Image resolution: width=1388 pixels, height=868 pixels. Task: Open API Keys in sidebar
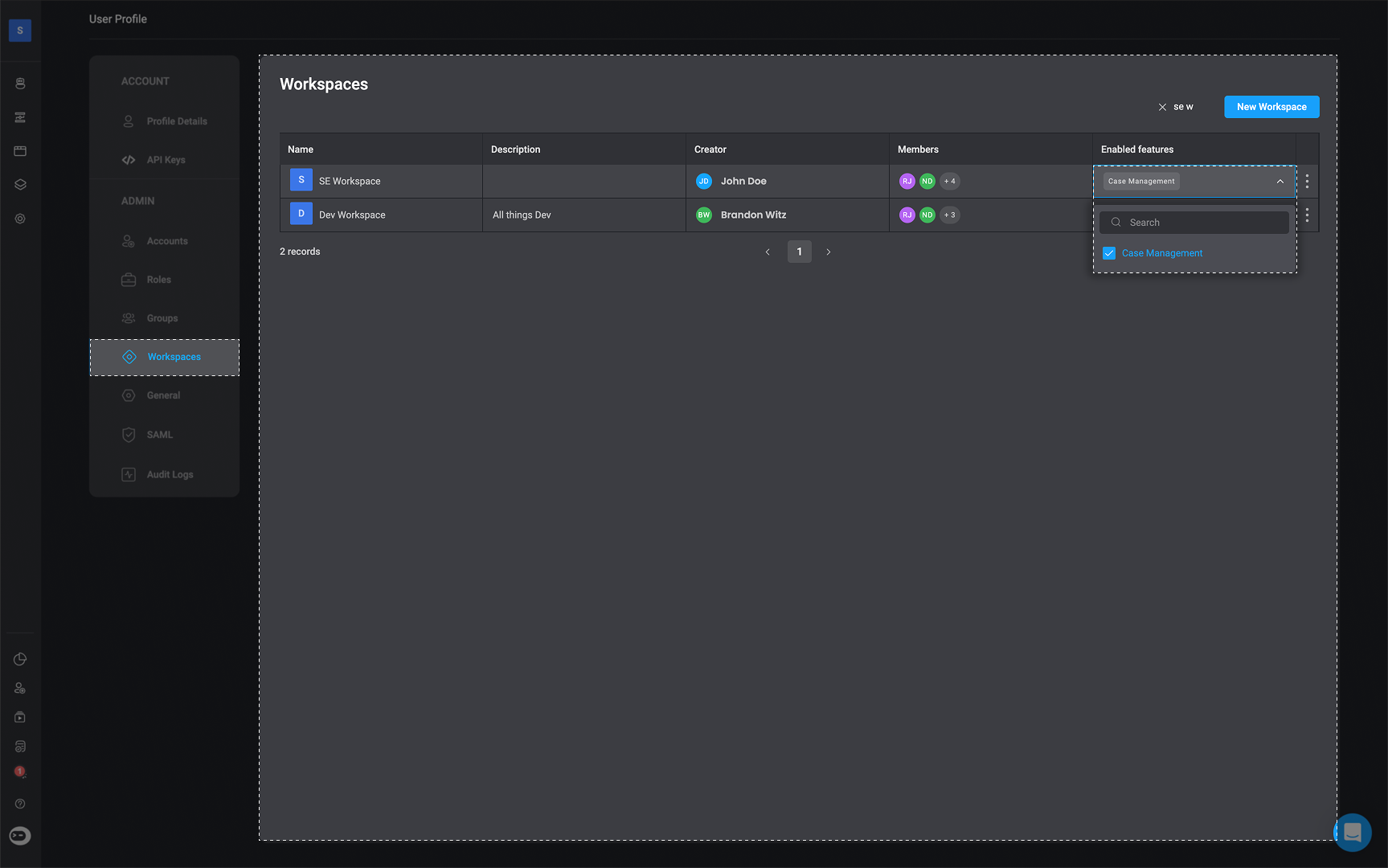tap(165, 160)
